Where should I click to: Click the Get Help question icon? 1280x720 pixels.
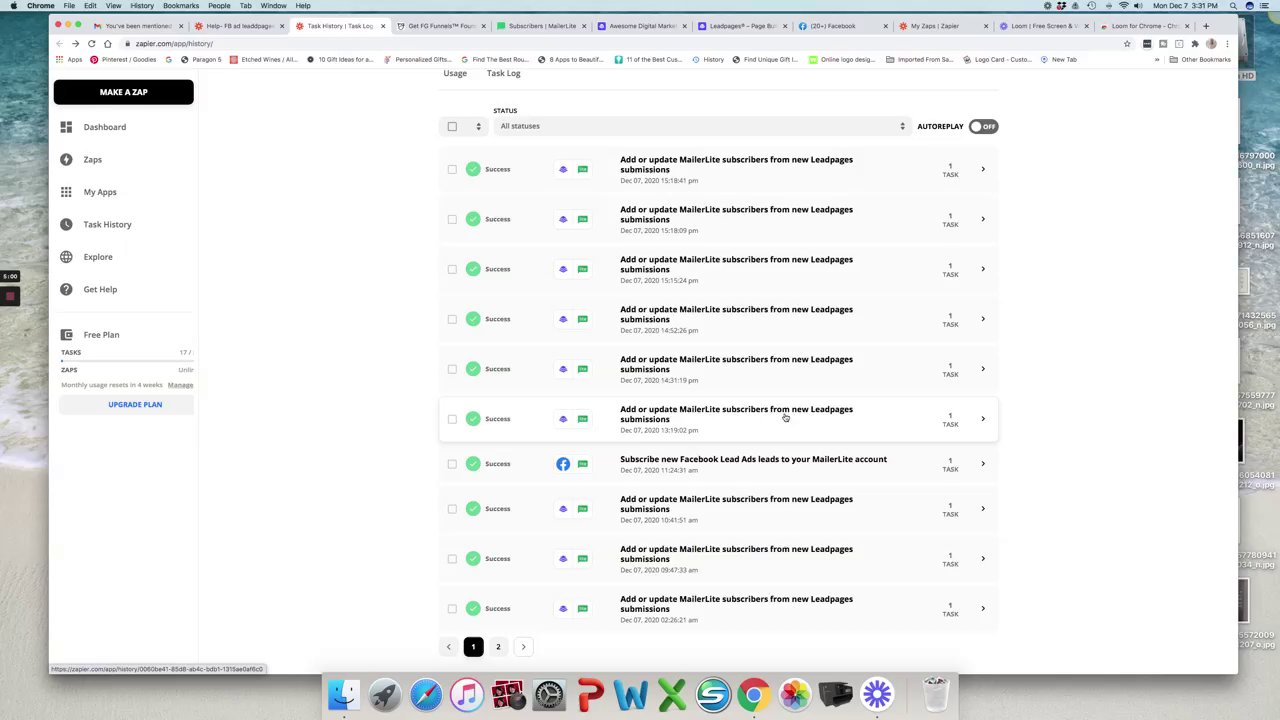(66, 289)
